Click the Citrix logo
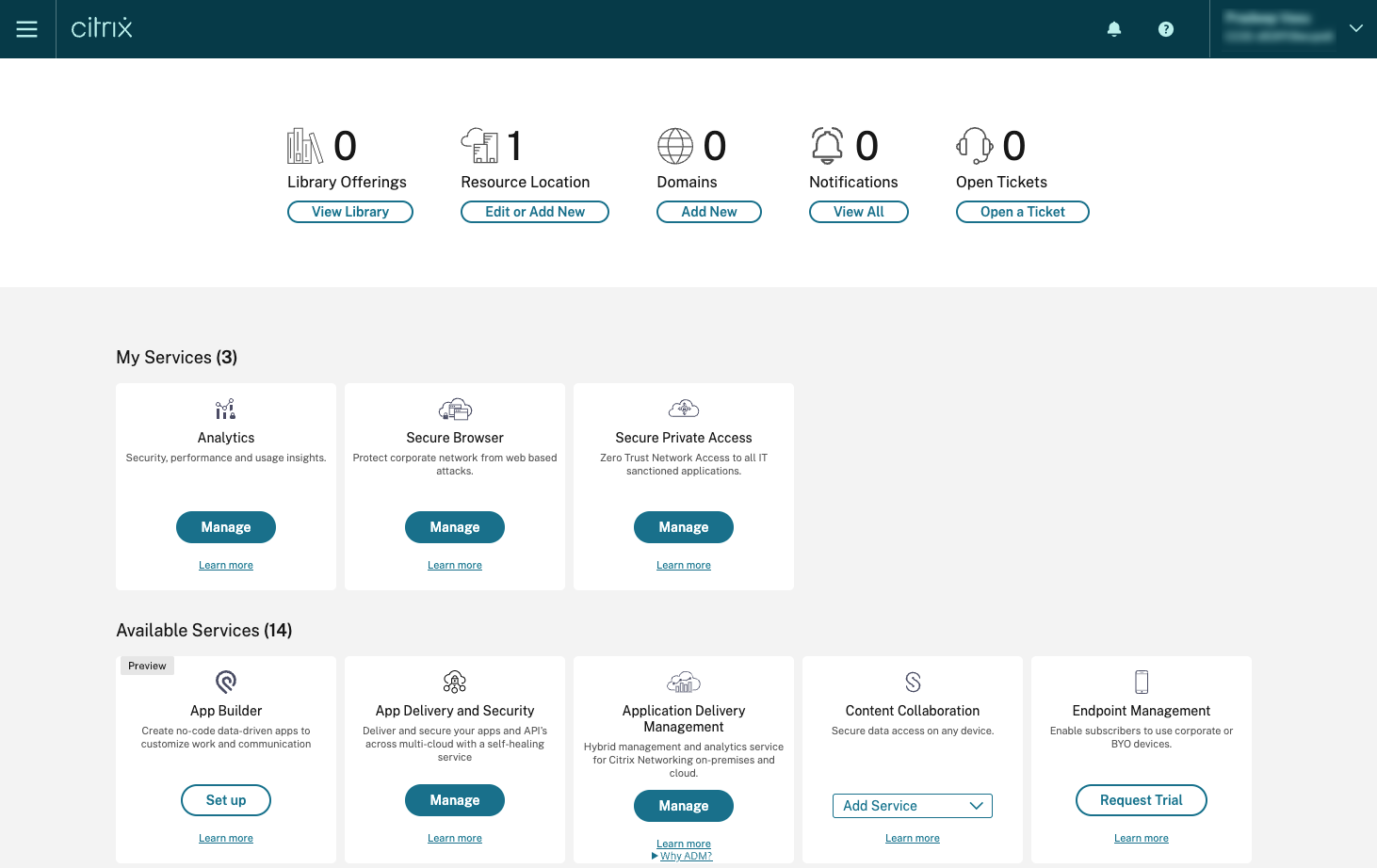This screenshot has width=1377, height=868. click(102, 27)
